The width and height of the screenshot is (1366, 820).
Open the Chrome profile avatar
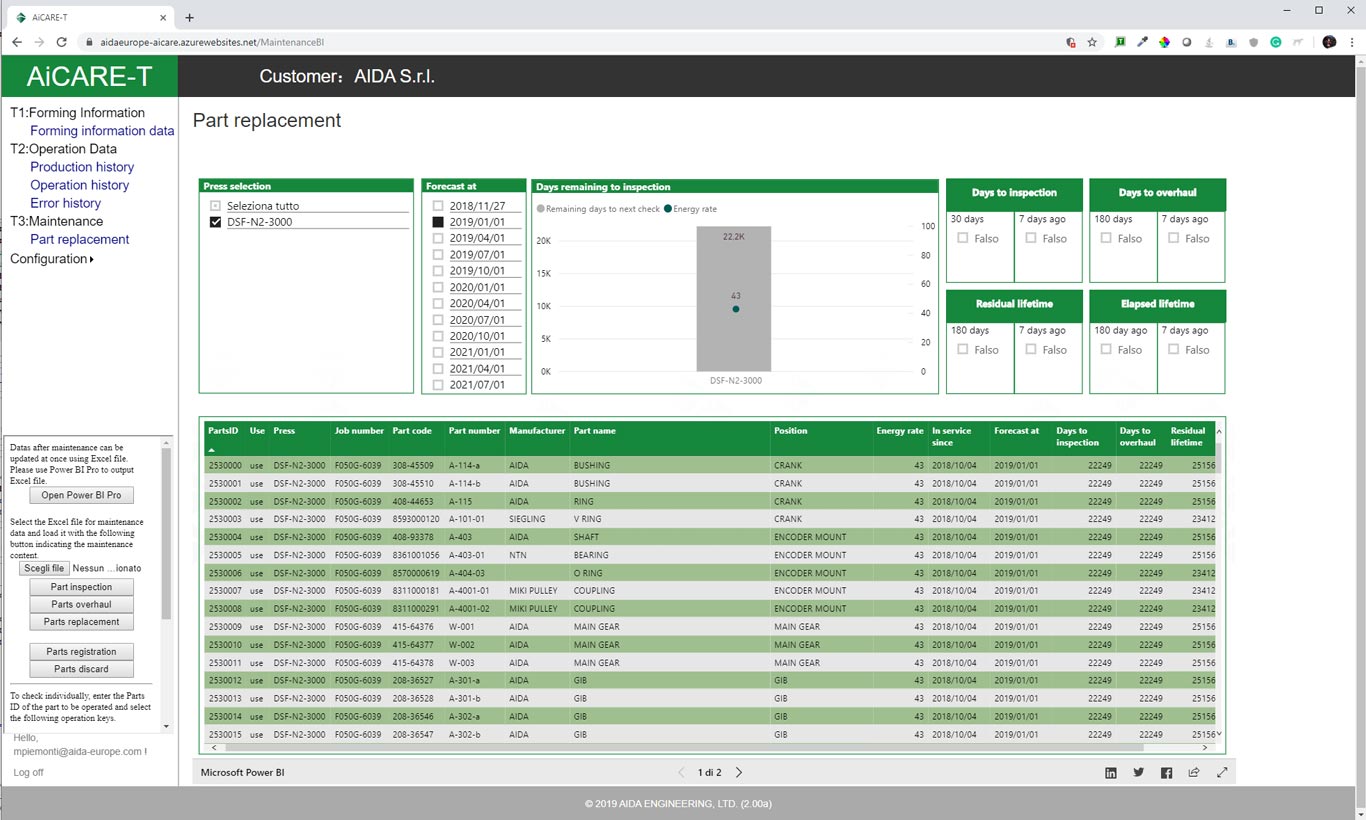point(1329,42)
